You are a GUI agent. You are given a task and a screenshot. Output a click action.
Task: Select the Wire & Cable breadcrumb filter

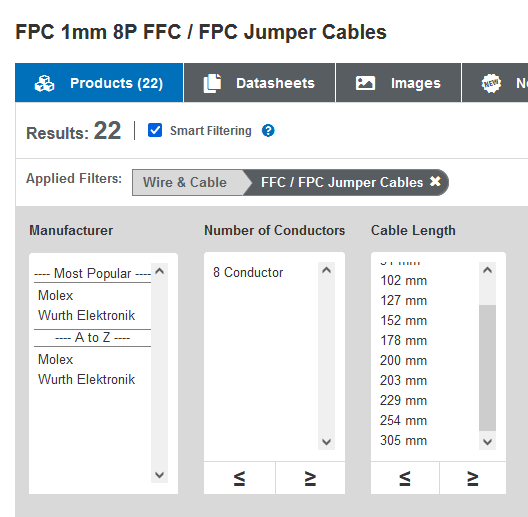[185, 182]
